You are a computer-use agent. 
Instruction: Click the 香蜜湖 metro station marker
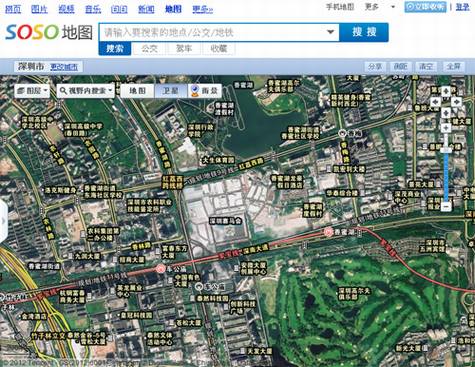[329, 232]
